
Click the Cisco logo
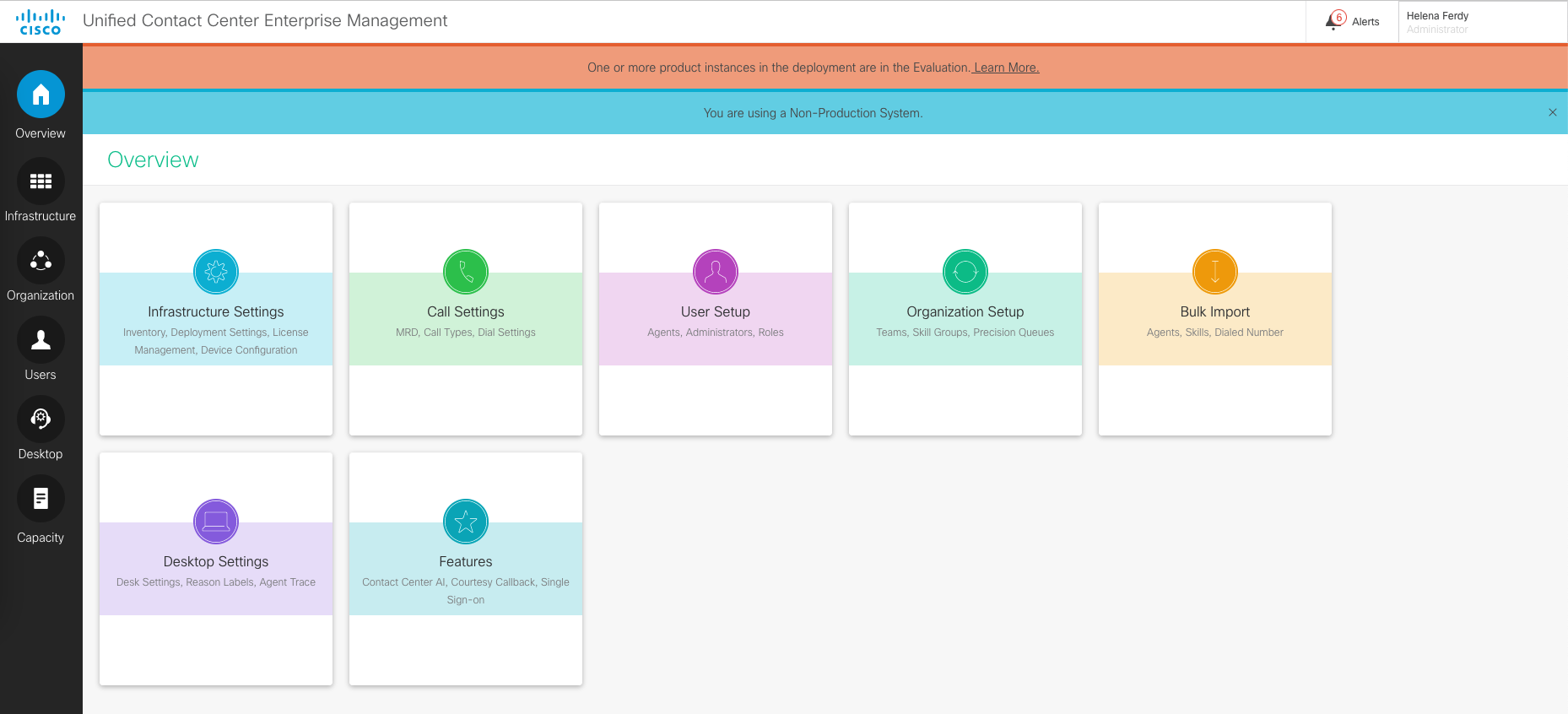[x=41, y=22]
